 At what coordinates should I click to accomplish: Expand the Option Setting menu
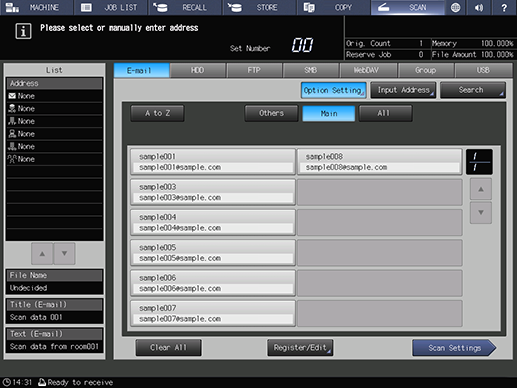point(333,90)
